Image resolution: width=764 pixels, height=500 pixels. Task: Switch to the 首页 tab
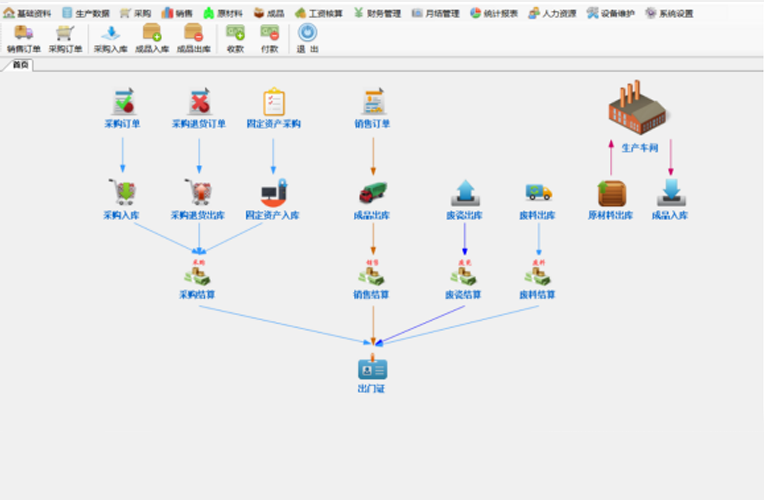[x=20, y=65]
